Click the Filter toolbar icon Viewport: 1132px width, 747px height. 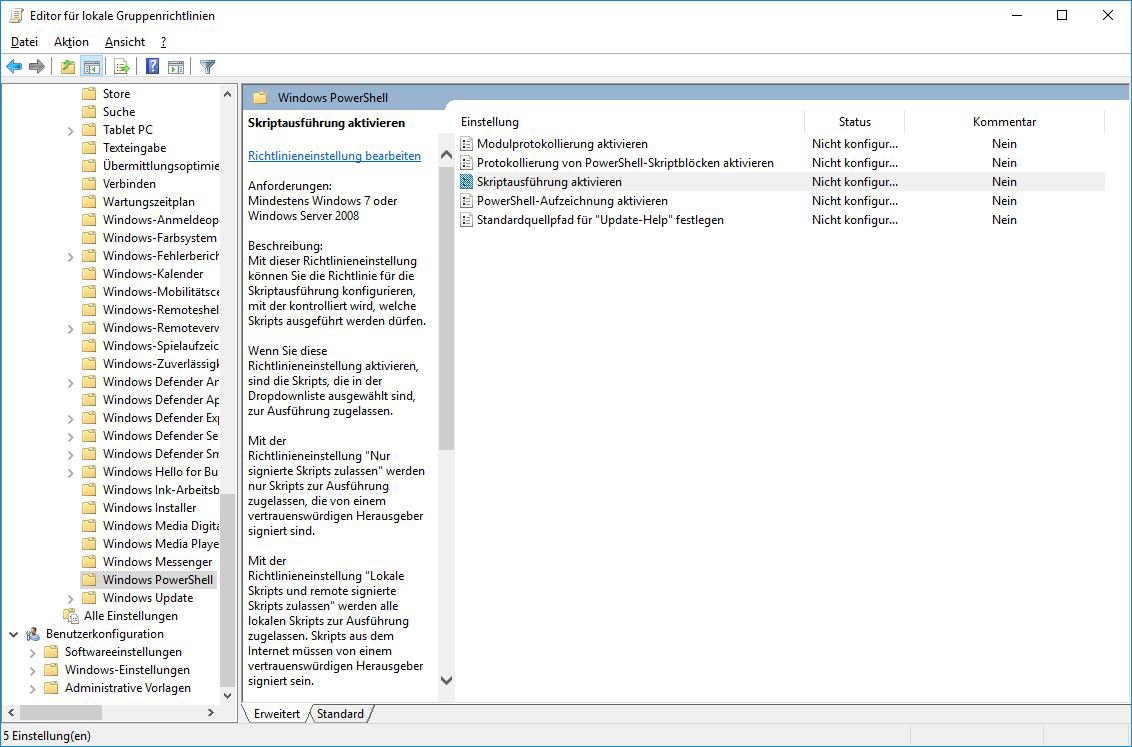pos(207,66)
